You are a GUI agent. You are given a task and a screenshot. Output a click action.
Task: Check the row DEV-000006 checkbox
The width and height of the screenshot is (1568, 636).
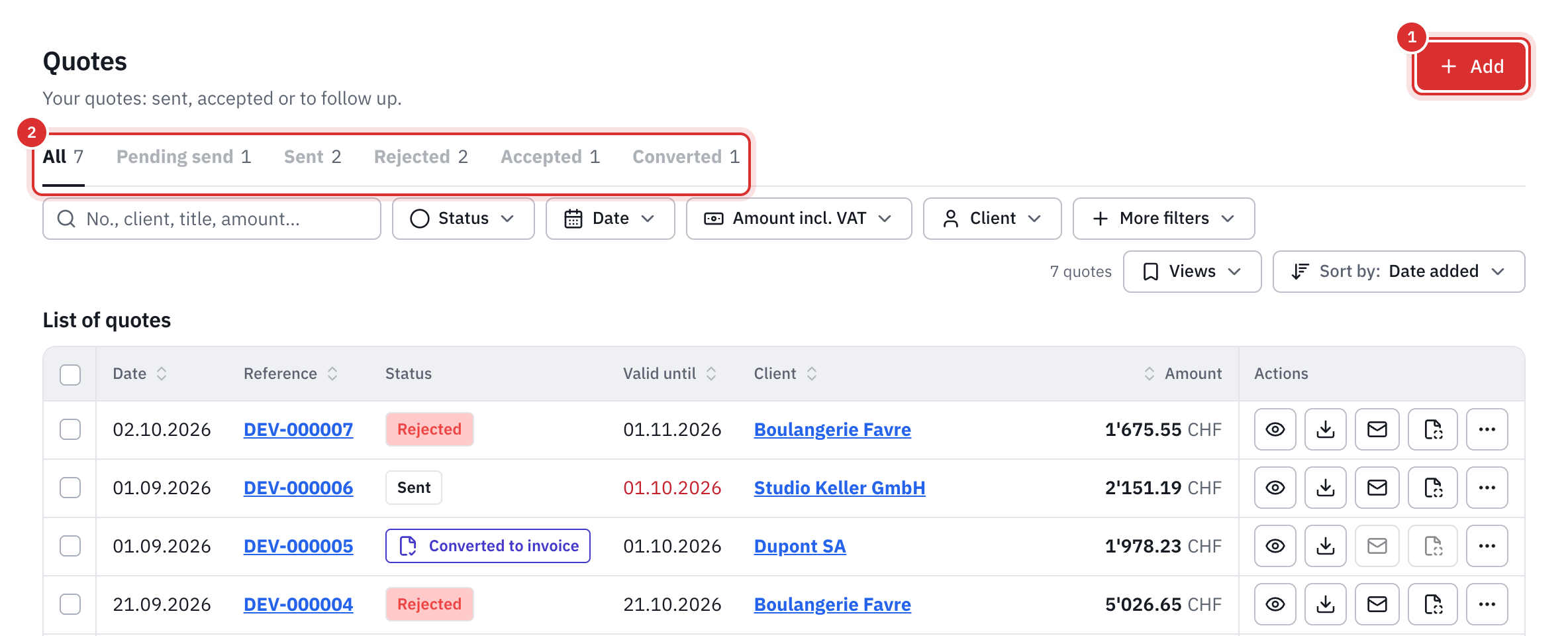pos(70,488)
